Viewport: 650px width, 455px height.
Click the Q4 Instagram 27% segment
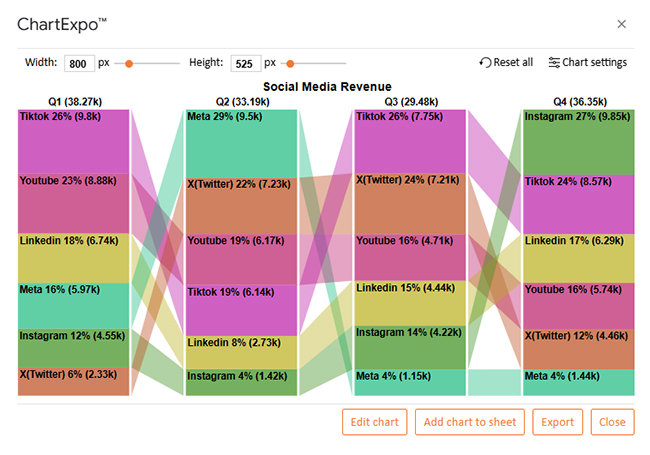(579, 142)
